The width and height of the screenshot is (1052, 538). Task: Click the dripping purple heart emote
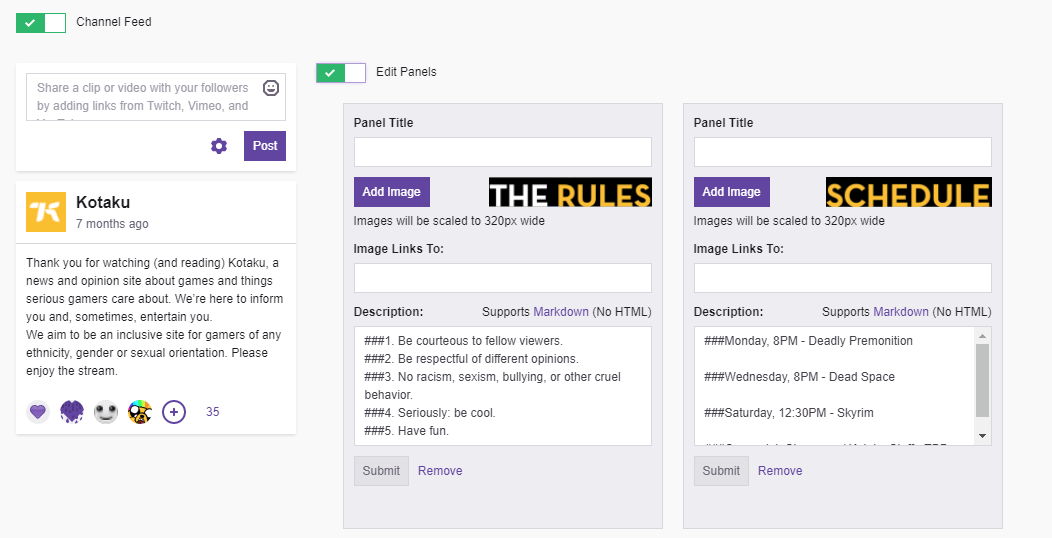[72, 411]
